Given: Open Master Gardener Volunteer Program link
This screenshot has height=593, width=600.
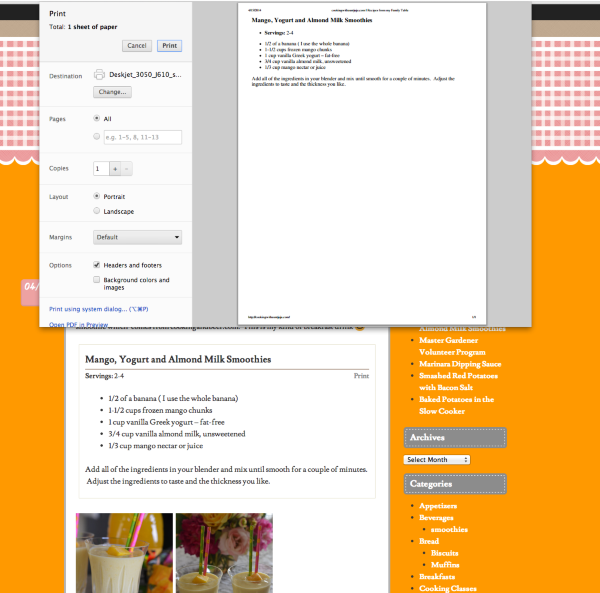Looking at the screenshot, I should 452,346.
